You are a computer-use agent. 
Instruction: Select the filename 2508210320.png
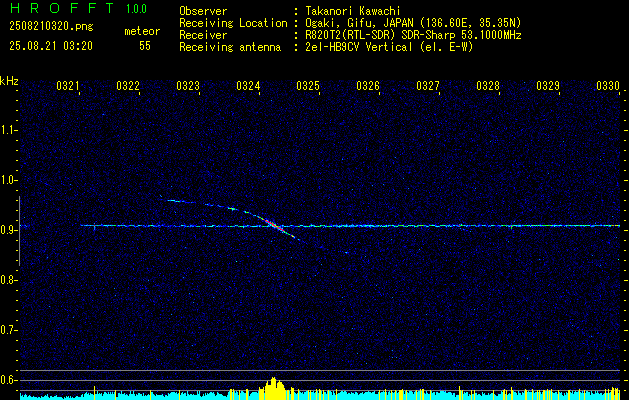51,27
